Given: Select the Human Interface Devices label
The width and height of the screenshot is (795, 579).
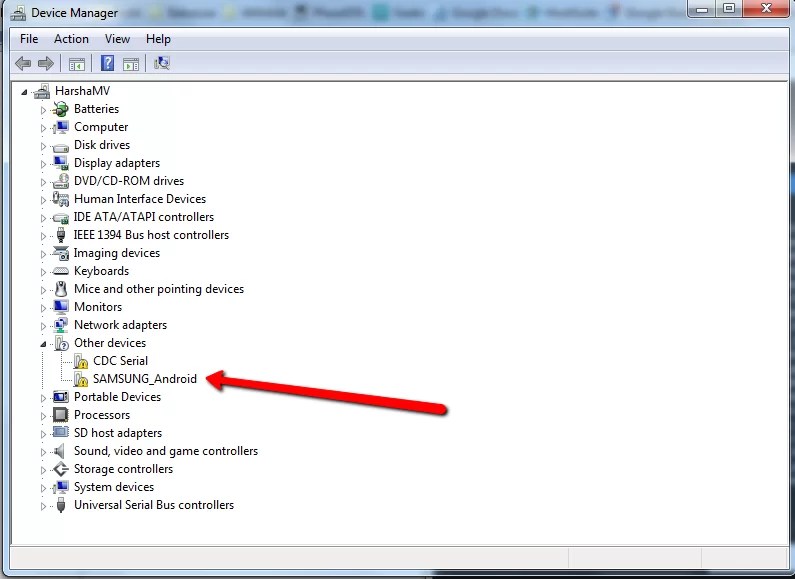Looking at the screenshot, I should tap(140, 199).
